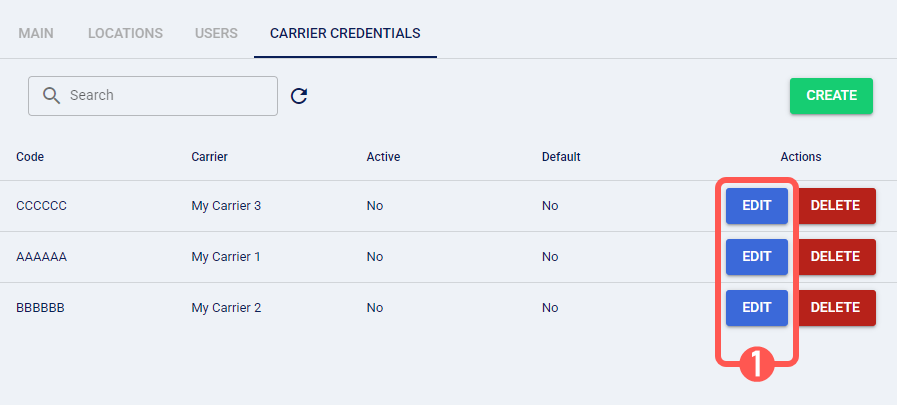The image size is (897, 405).
Task: Delete the My Carrier 2 credential
Action: 835,308
